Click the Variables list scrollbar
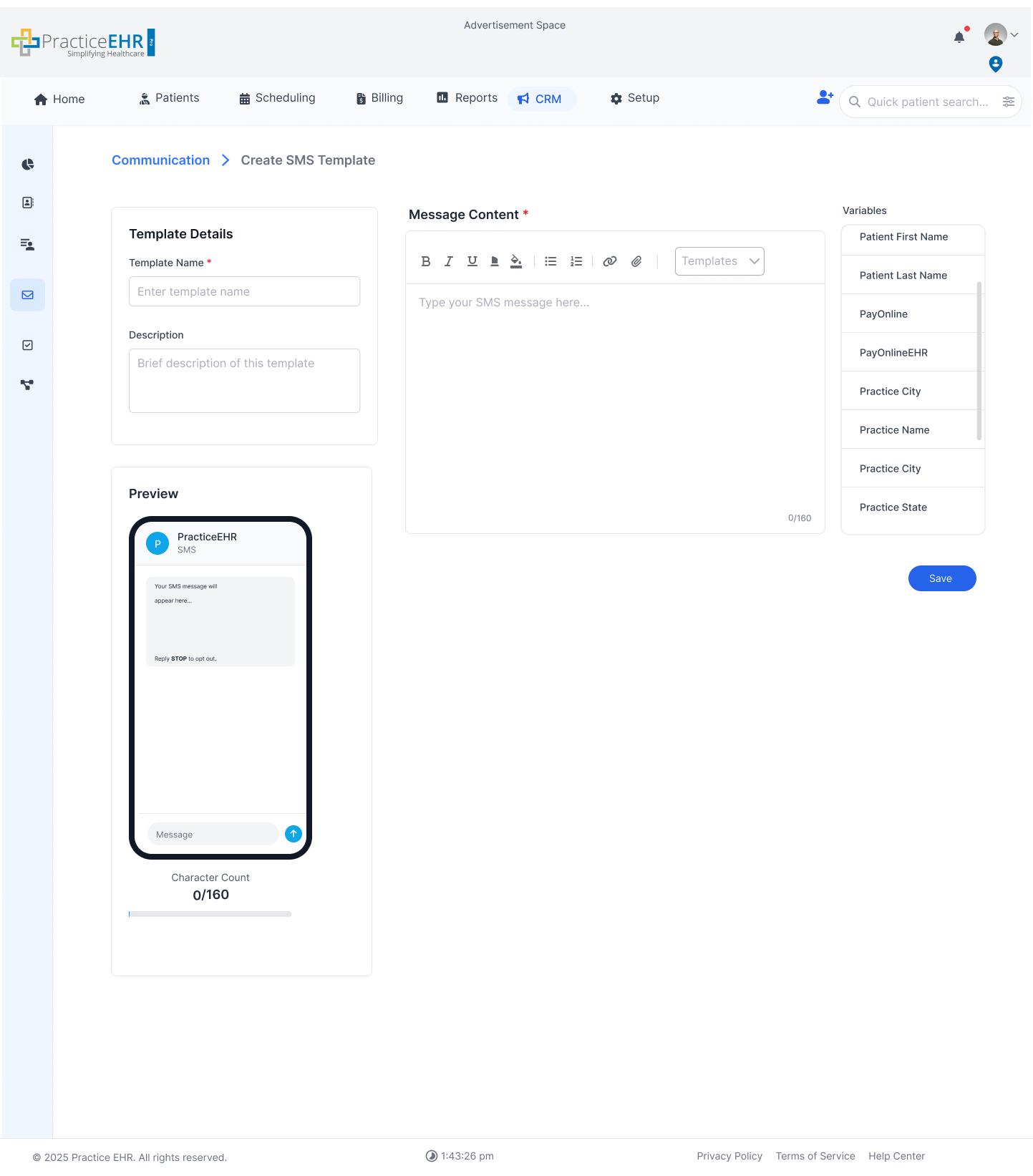Viewport: 1033px width, 1176px height. point(979,361)
